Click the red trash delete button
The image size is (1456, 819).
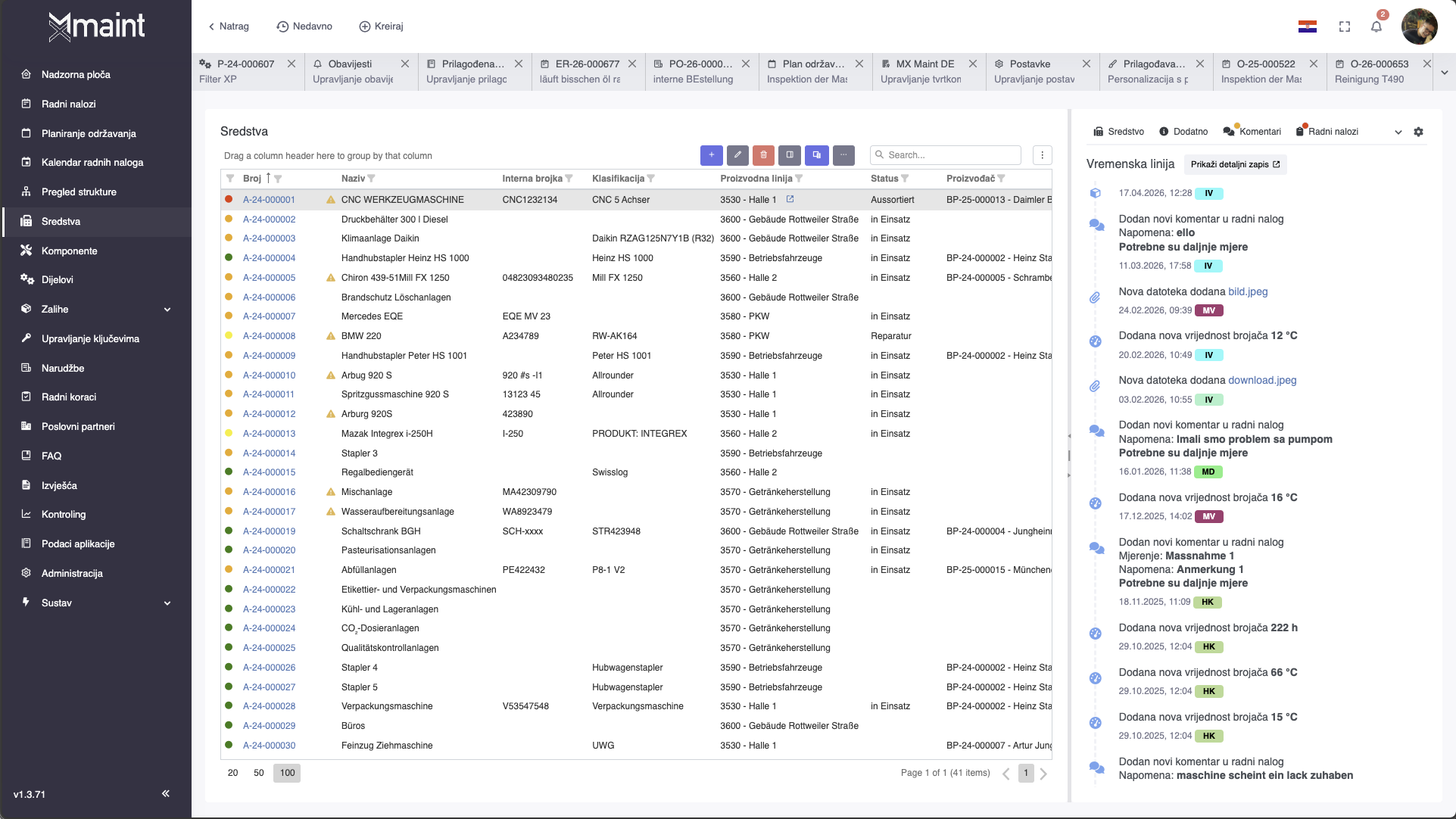[763, 155]
